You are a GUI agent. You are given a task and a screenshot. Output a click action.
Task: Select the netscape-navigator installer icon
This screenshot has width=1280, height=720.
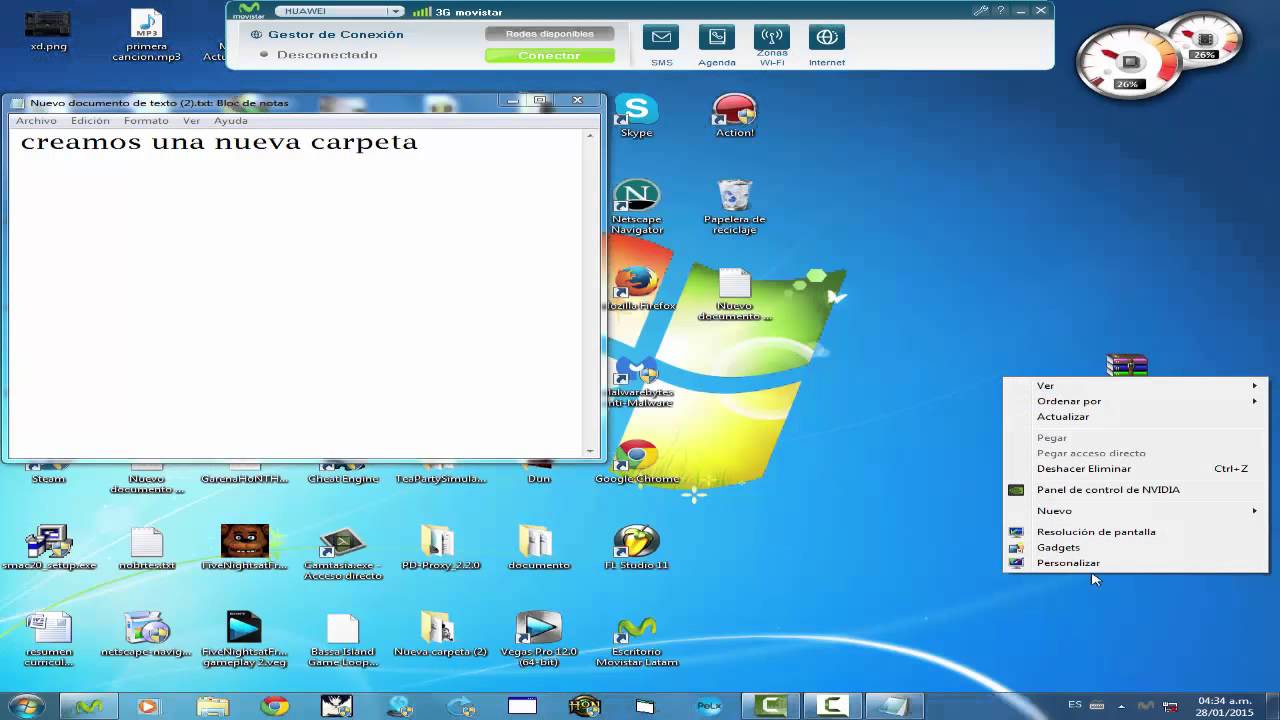click(146, 634)
